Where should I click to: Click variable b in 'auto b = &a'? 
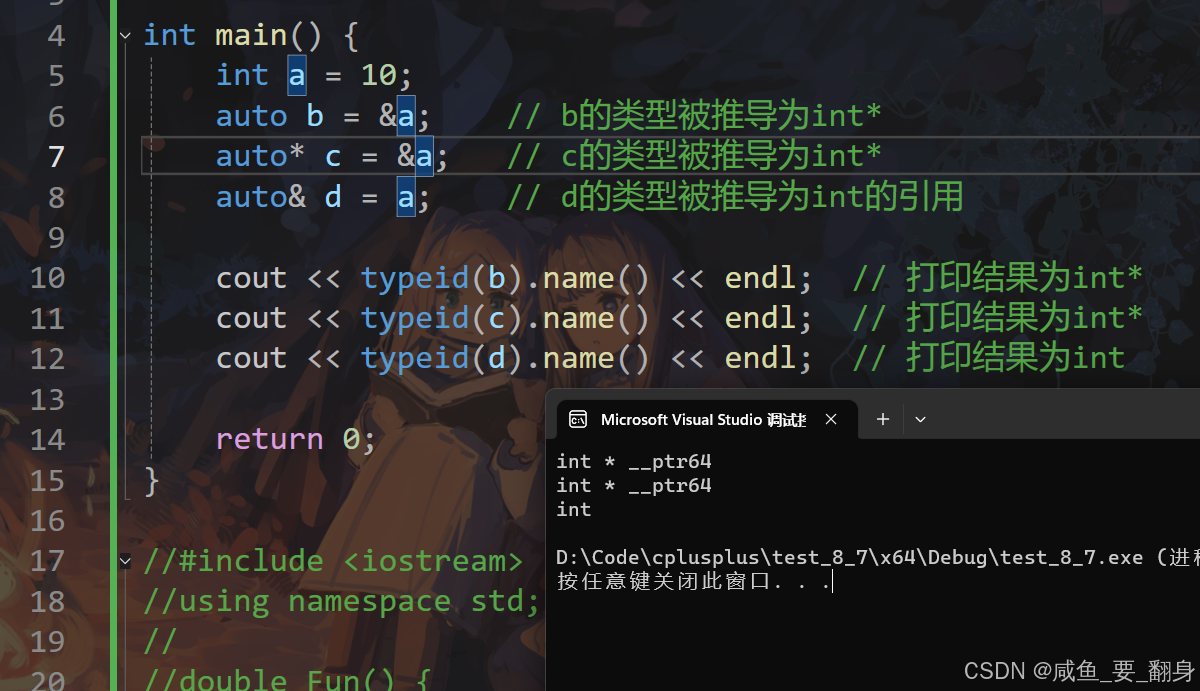pos(314,116)
